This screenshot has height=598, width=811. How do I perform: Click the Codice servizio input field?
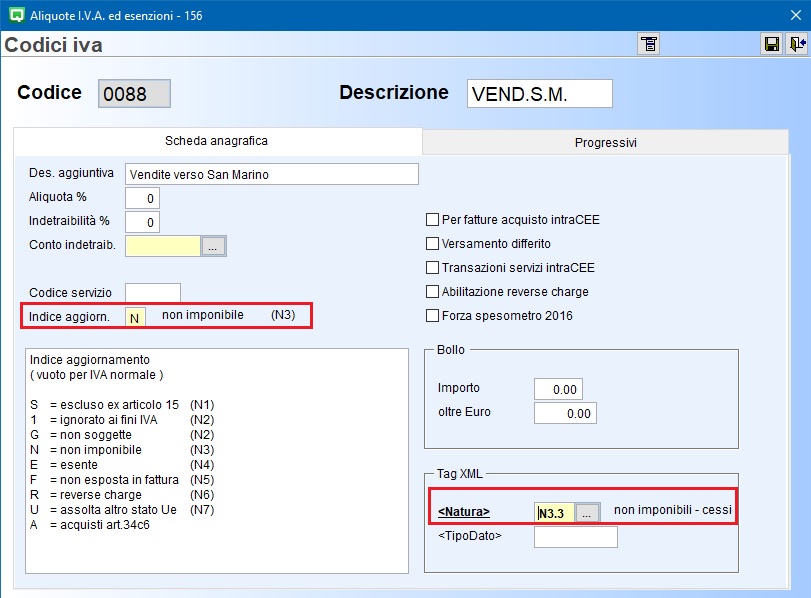[153, 292]
